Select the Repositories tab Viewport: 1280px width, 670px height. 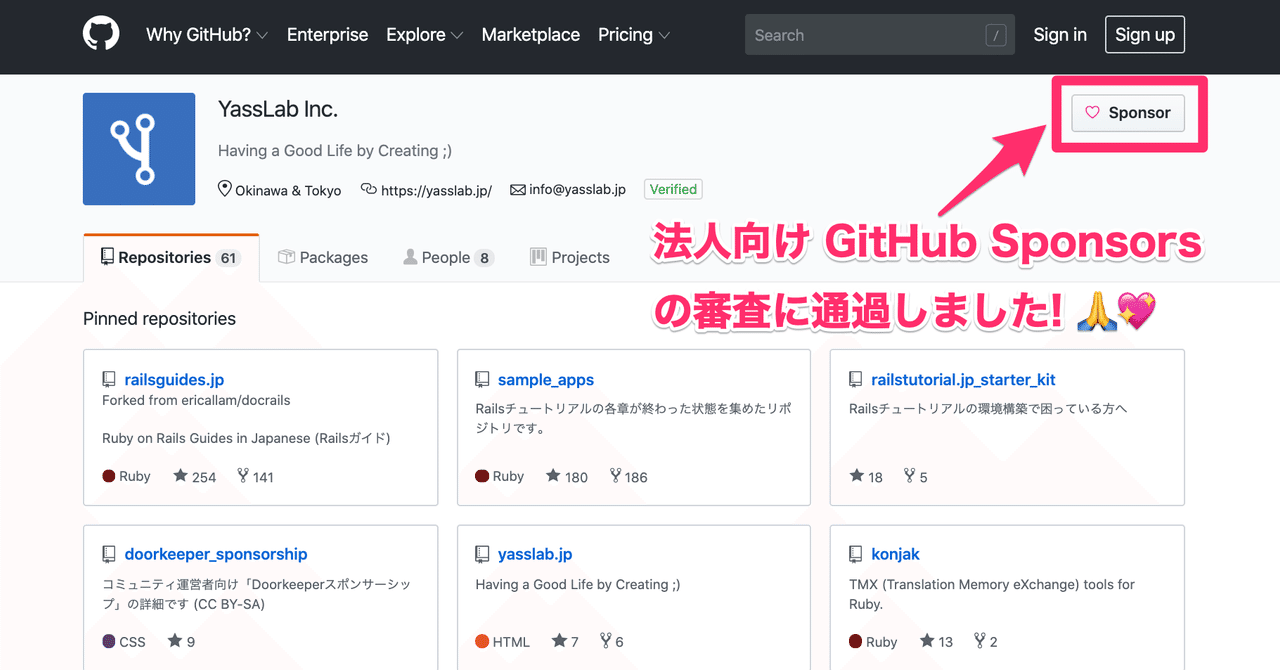click(171, 258)
